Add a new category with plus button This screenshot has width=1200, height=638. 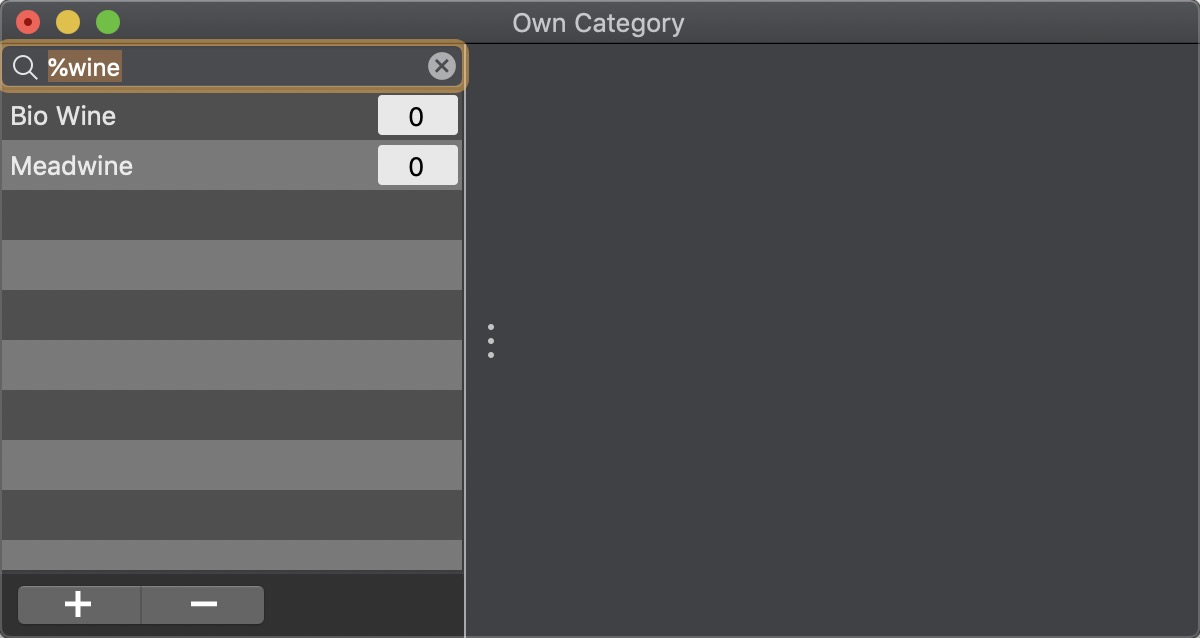pos(79,604)
